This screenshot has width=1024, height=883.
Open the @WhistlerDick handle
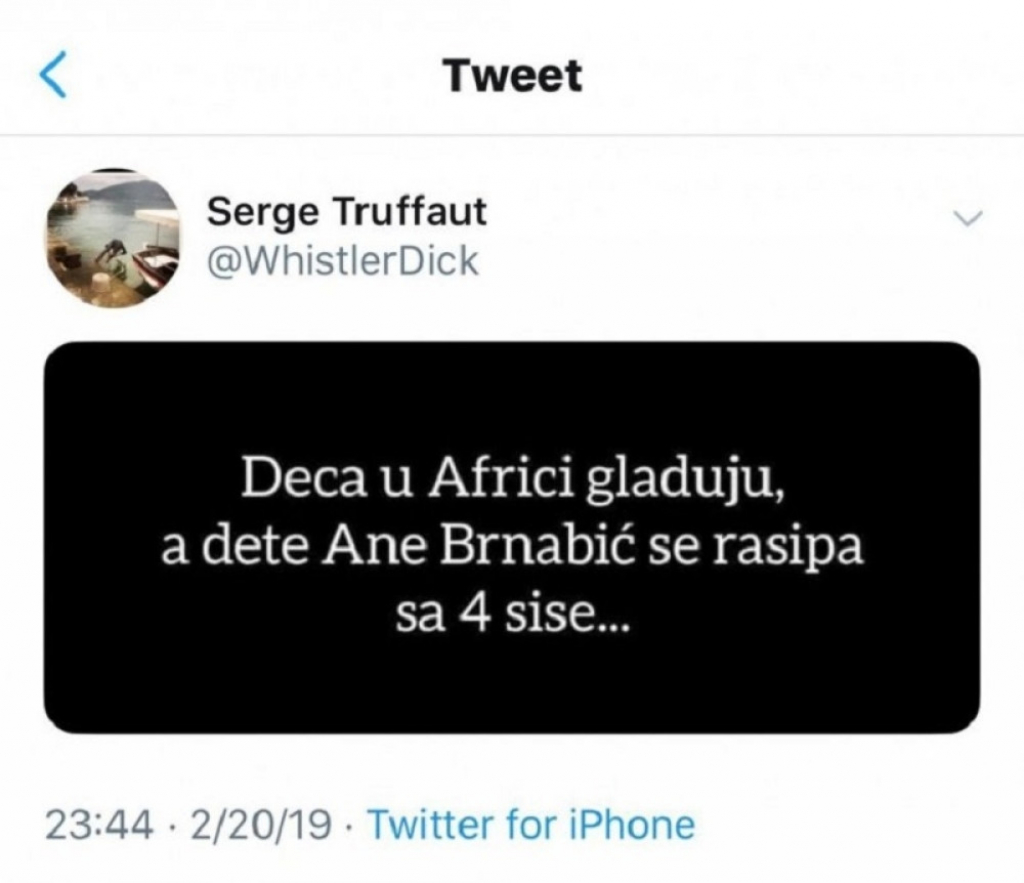[x=342, y=261]
